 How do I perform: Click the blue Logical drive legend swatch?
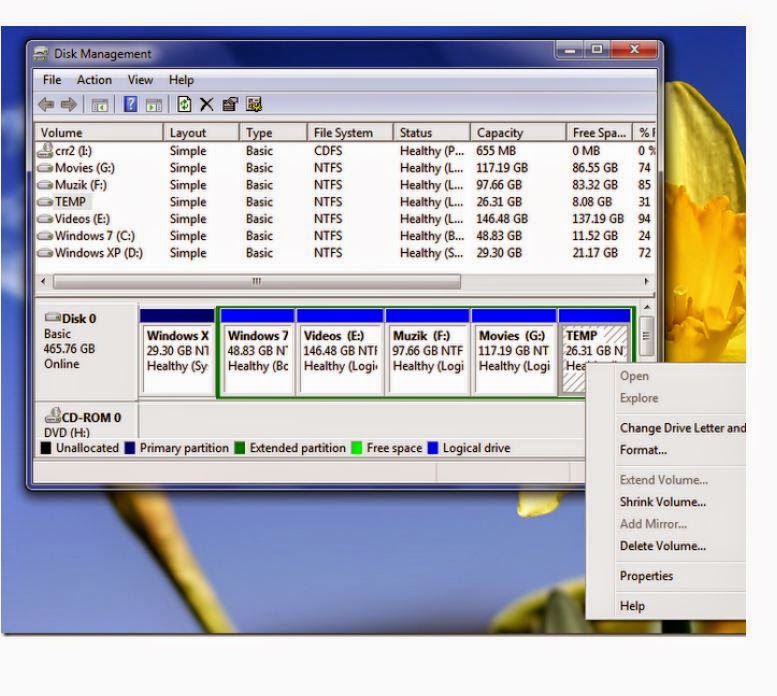point(433,448)
